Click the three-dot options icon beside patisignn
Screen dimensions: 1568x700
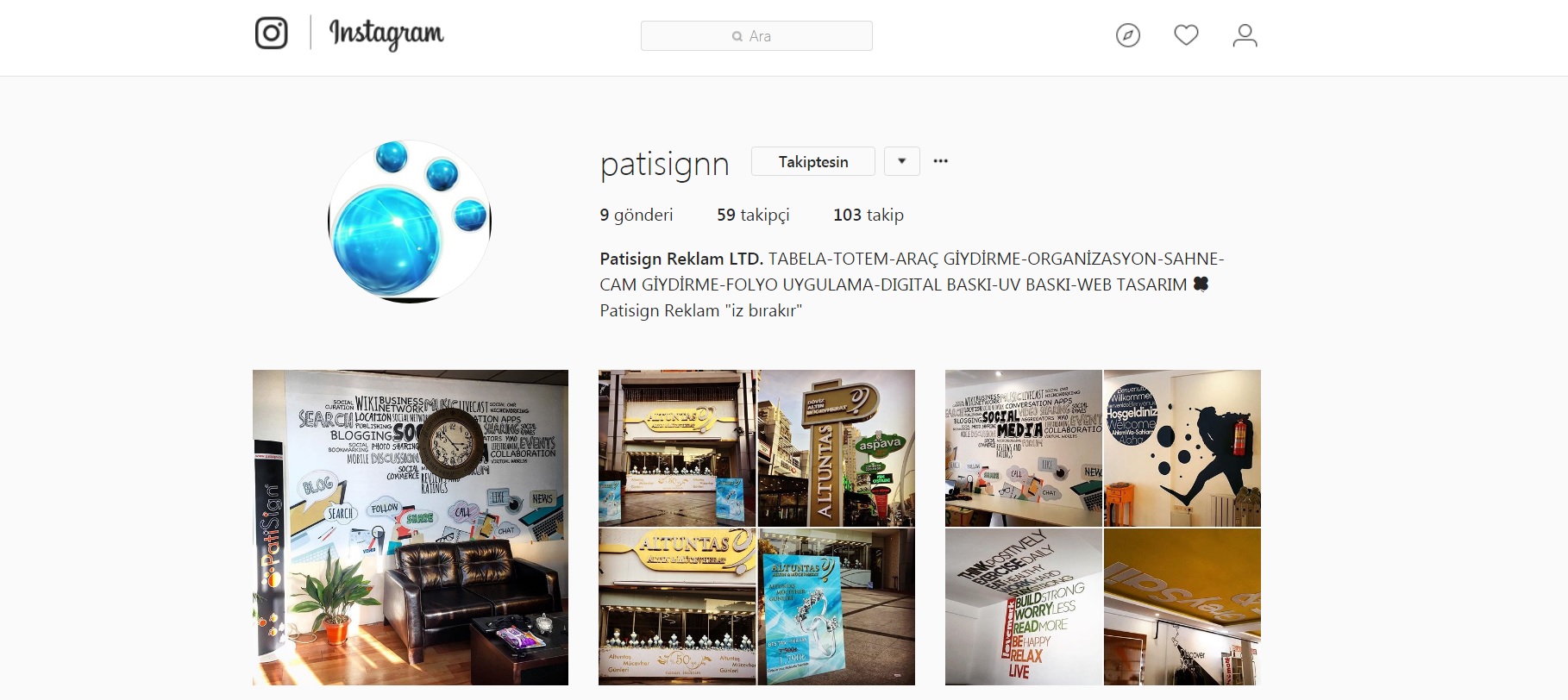[940, 161]
